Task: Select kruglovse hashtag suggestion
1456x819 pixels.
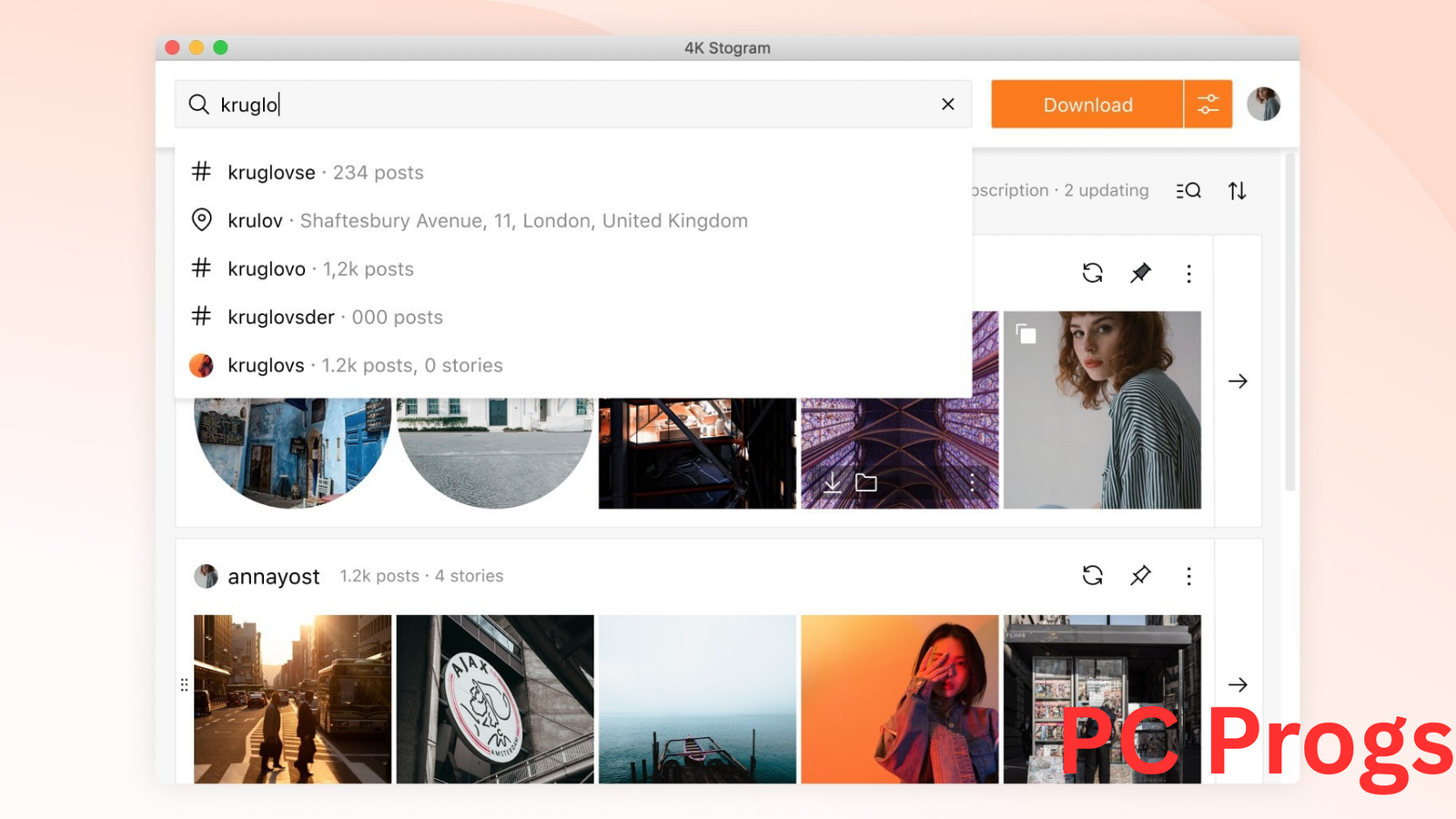Action: click(573, 172)
